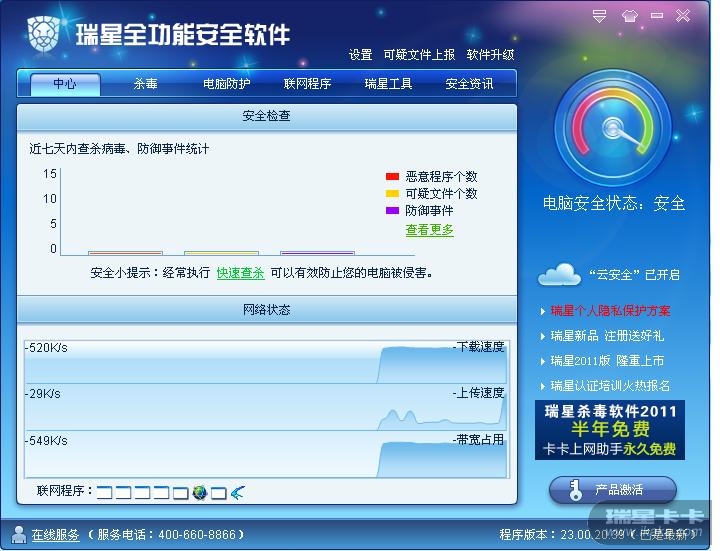The image size is (720, 551).
Task: Click the 云安全 cloud icon
Action: pyautogui.click(x=559, y=275)
